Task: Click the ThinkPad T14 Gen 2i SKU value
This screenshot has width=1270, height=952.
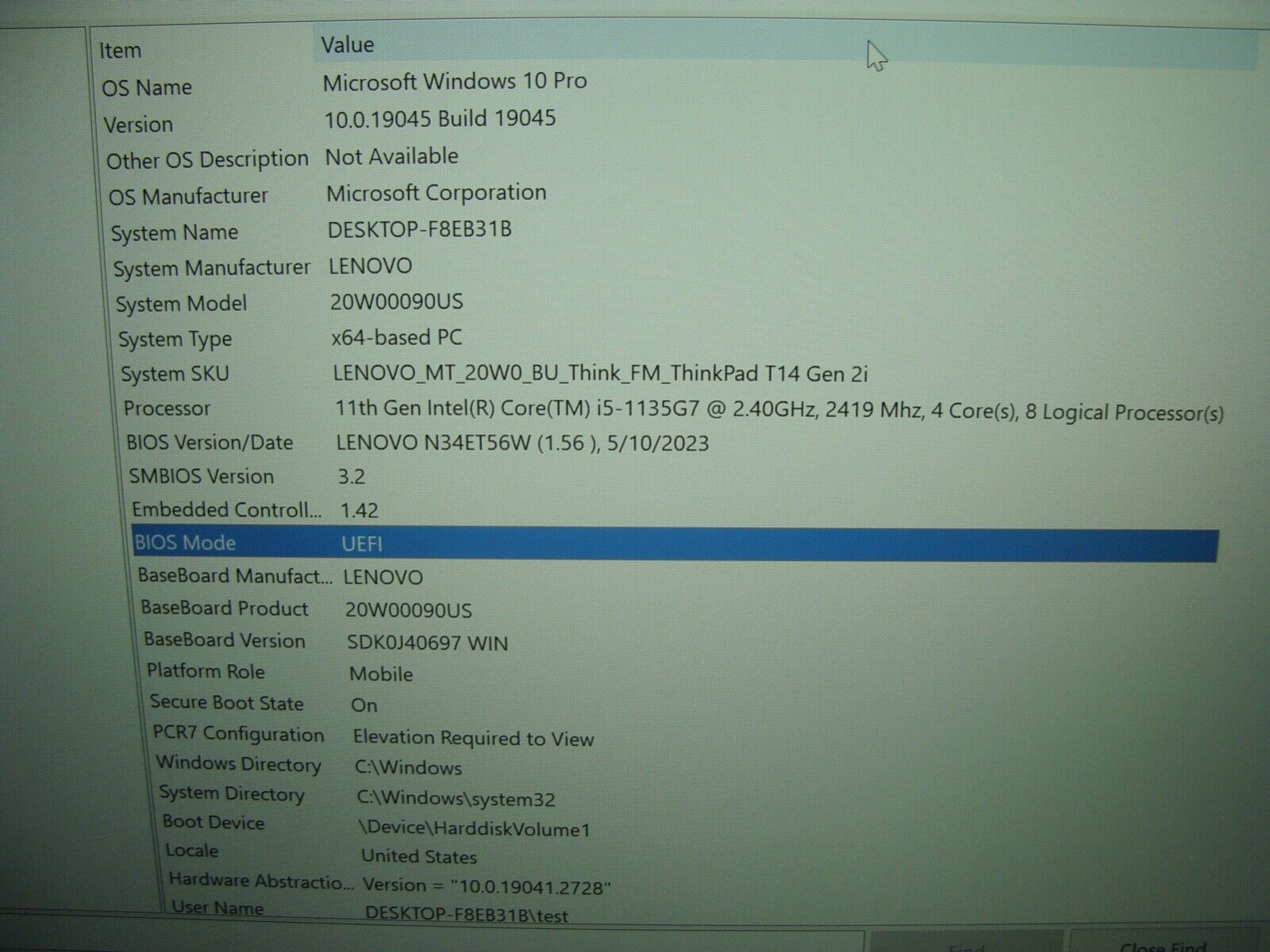Action: [x=601, y=374]
